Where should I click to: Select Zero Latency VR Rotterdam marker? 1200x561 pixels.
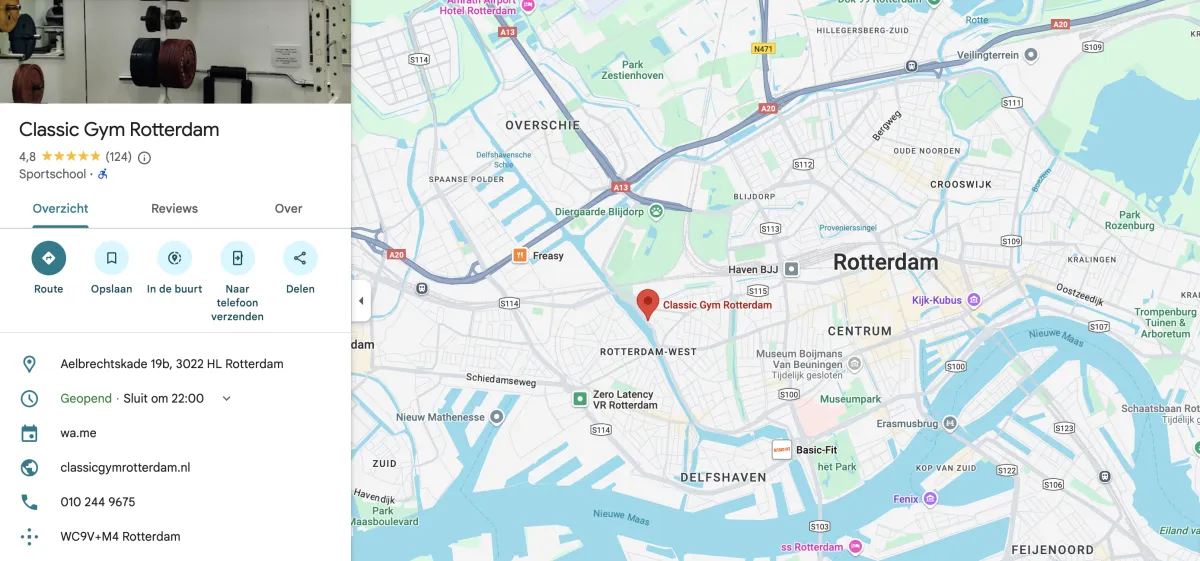[580, 399]
